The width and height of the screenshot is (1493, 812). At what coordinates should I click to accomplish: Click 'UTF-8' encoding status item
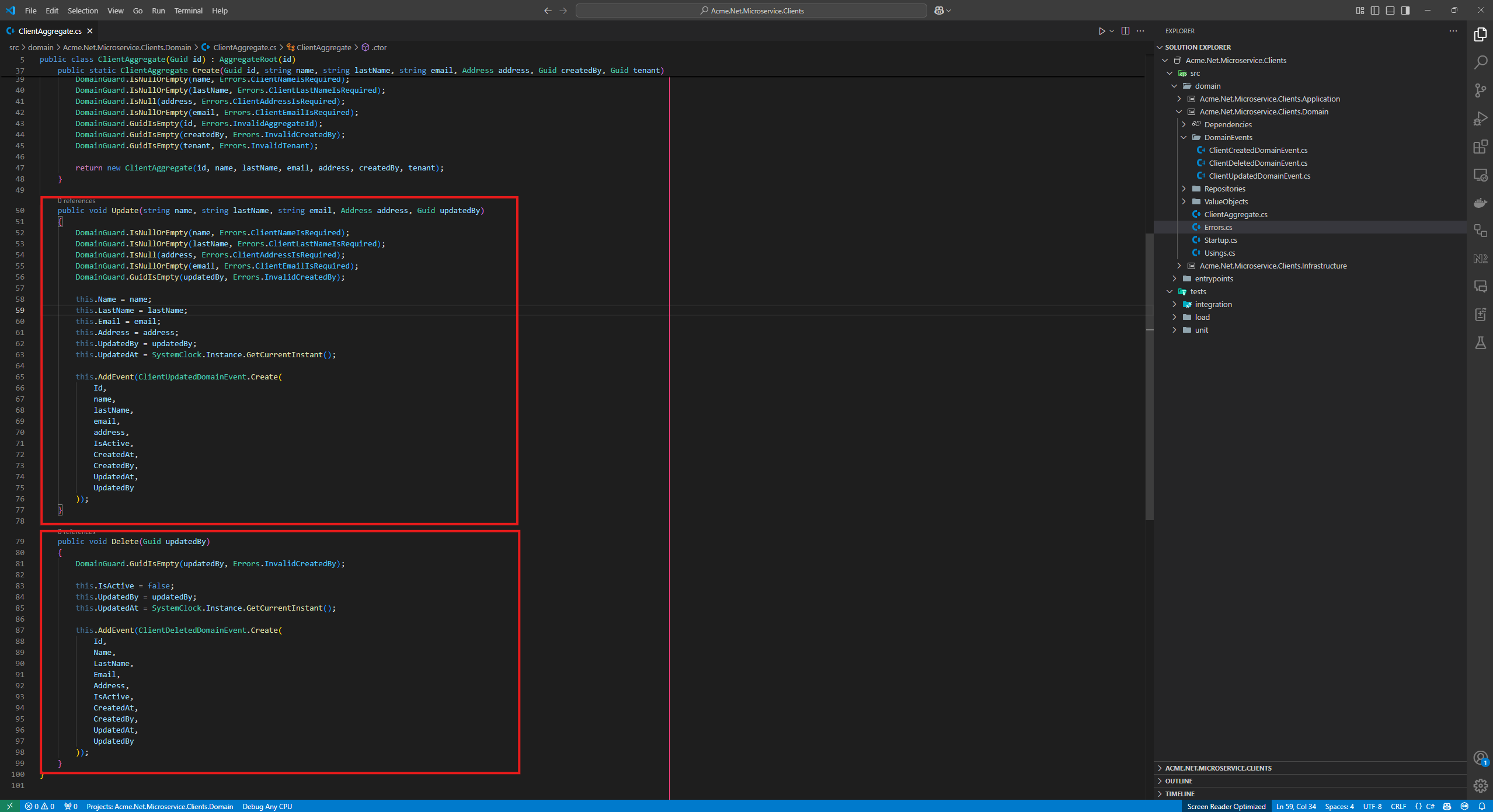point(1372,806)
